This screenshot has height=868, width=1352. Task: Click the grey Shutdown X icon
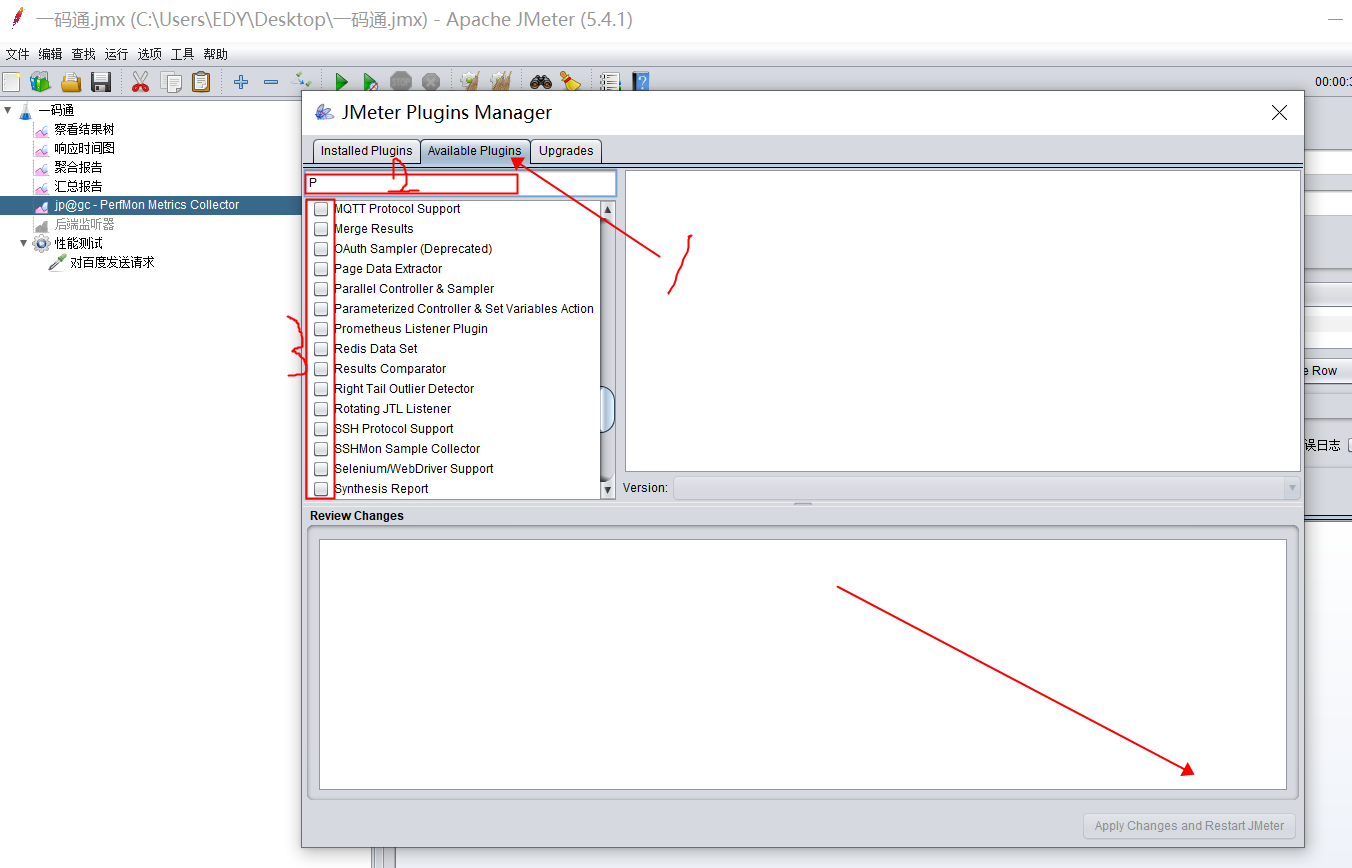pyautogui.click(x=431, y=82)
